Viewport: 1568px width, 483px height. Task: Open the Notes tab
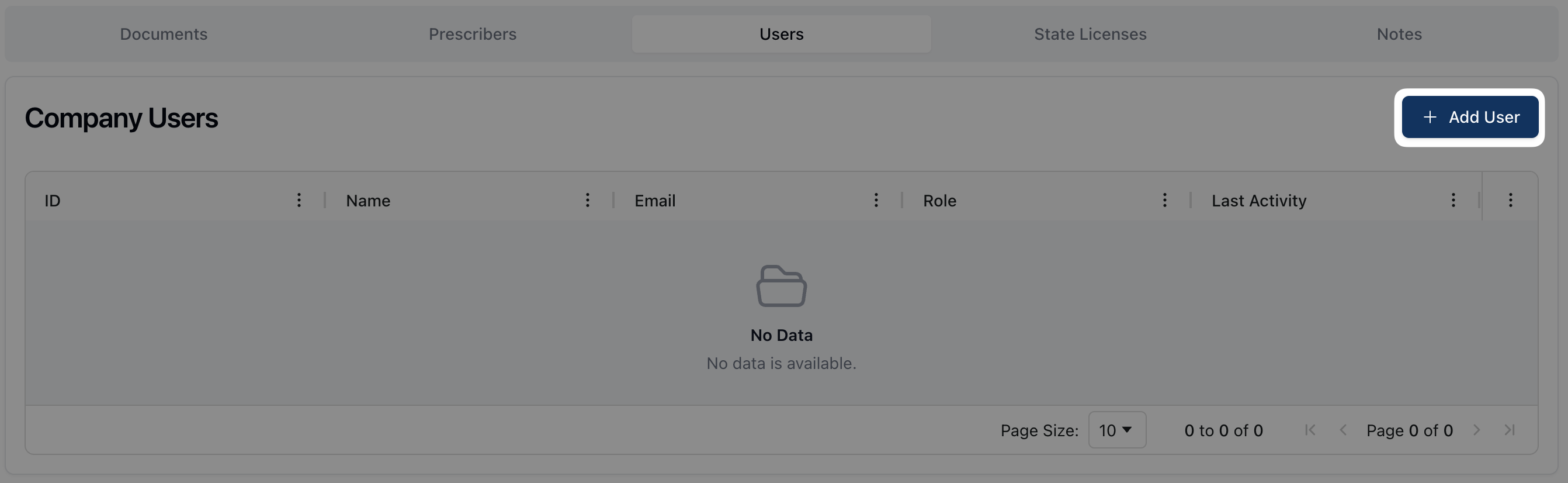point(1399,34)
